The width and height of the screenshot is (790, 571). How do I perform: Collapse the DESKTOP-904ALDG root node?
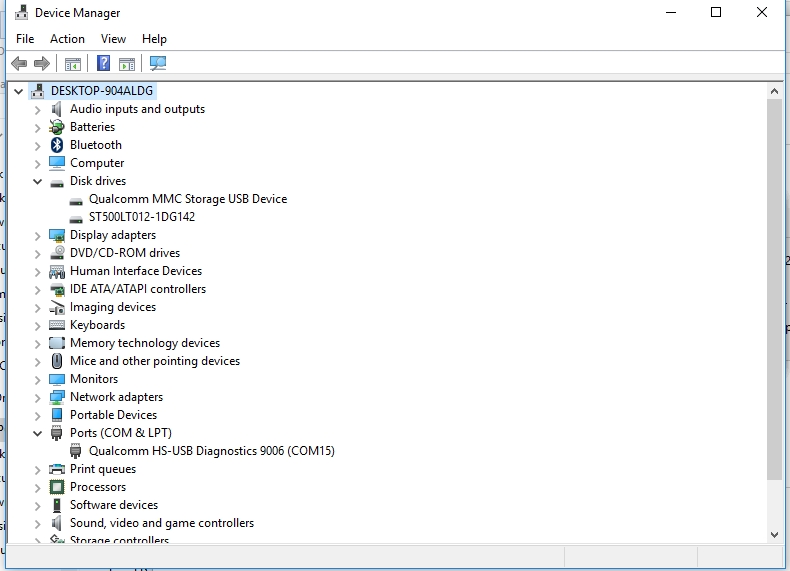click(19, 91)
